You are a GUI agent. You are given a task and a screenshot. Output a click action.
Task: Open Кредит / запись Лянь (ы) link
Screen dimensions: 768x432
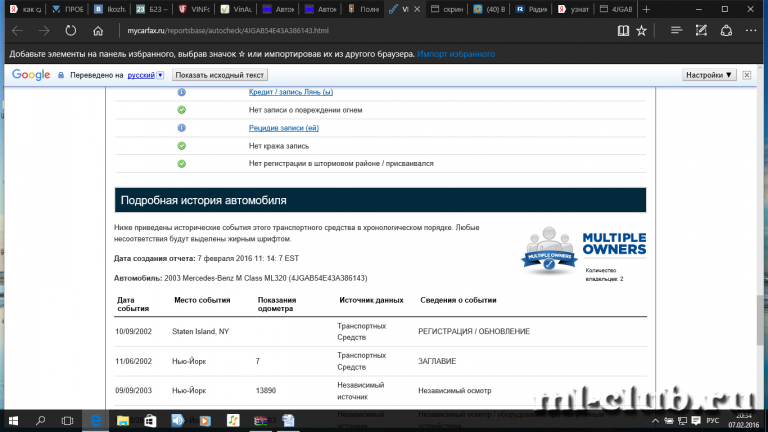click(291, 92)
